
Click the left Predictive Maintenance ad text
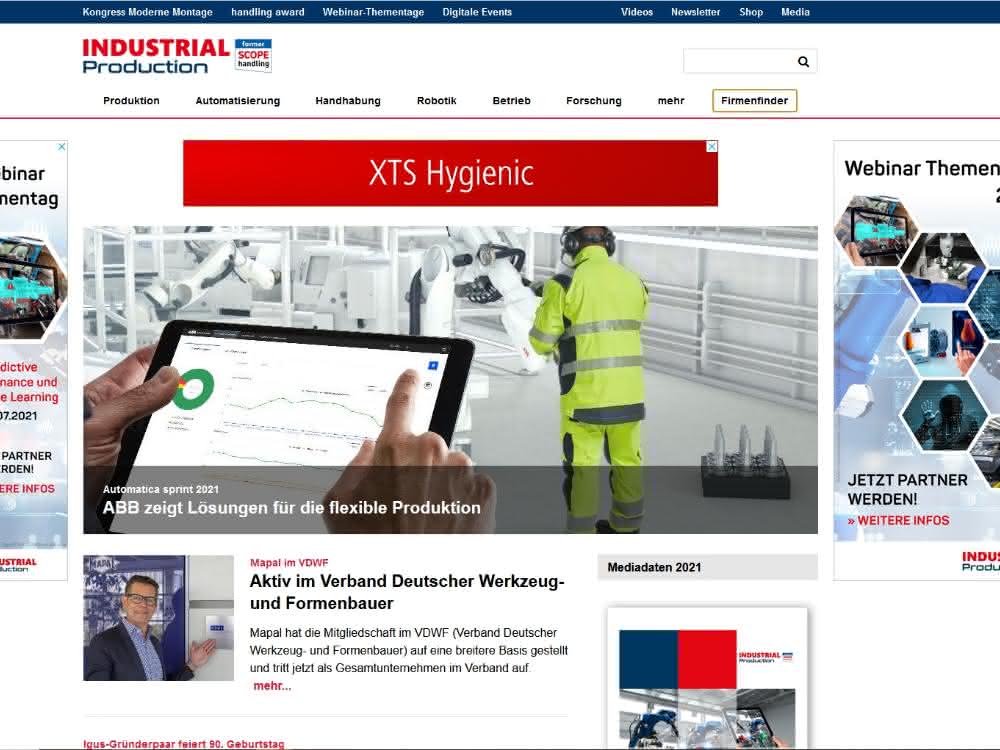pos(29,382)
